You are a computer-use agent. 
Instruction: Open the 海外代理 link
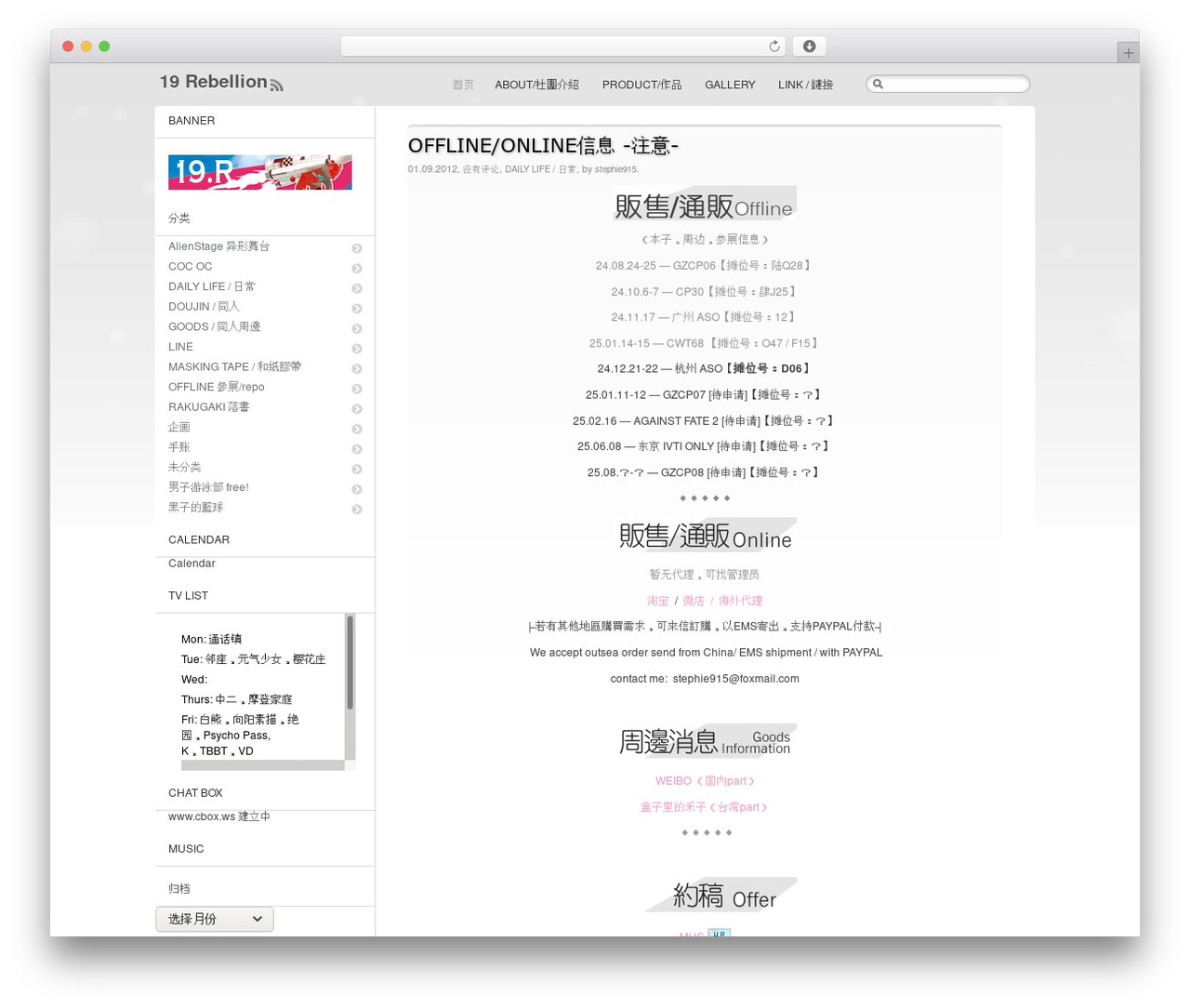tap(740, 601)
